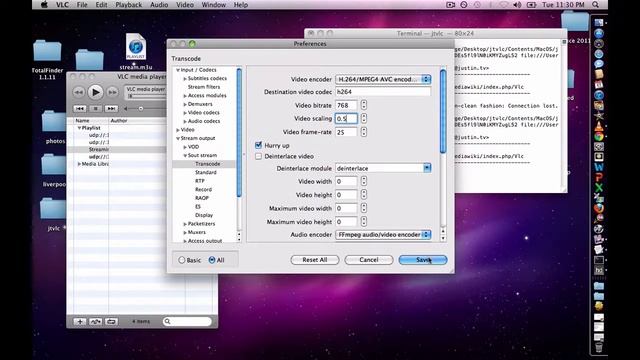
Task: Click the Video width field
Action: pos(346,181)
